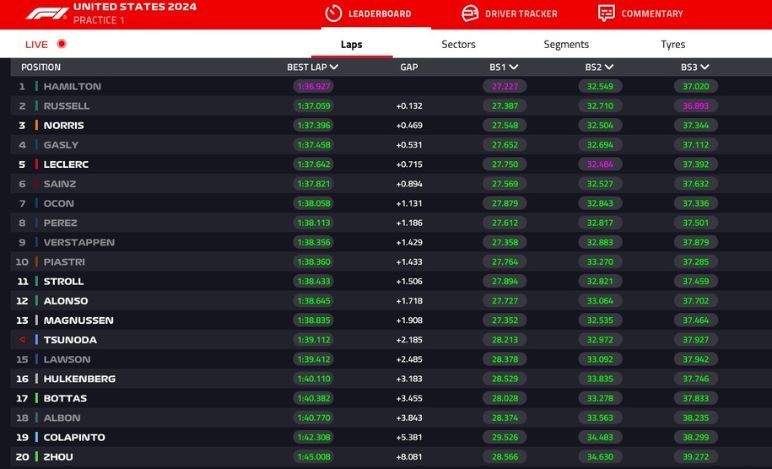The width and height of the screenshot is (772, 469).
Task: Click Hamilton's purple best lap time
Action: click(x=312, y=87)
